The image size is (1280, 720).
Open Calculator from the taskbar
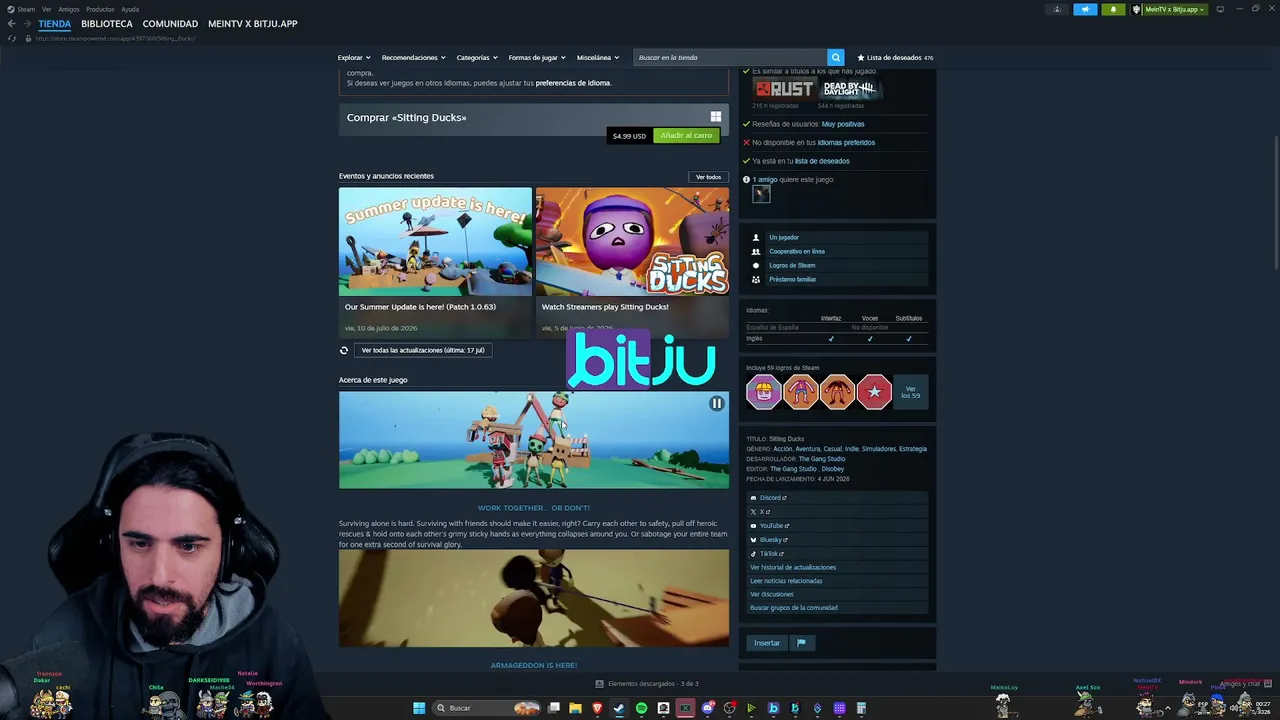861,708
